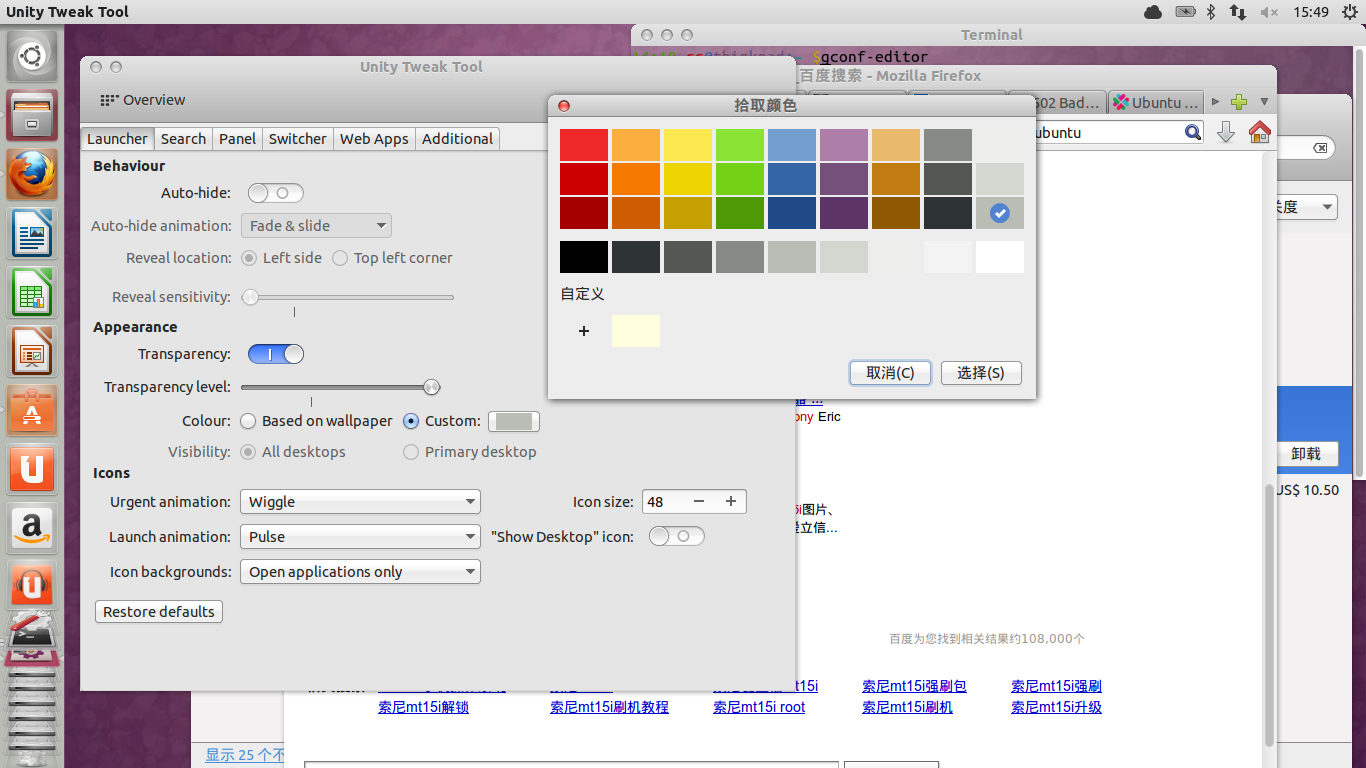Screen dimensions: 1366x768
Task: Switch to the Web Apps tab
Action: click(374, 139)
